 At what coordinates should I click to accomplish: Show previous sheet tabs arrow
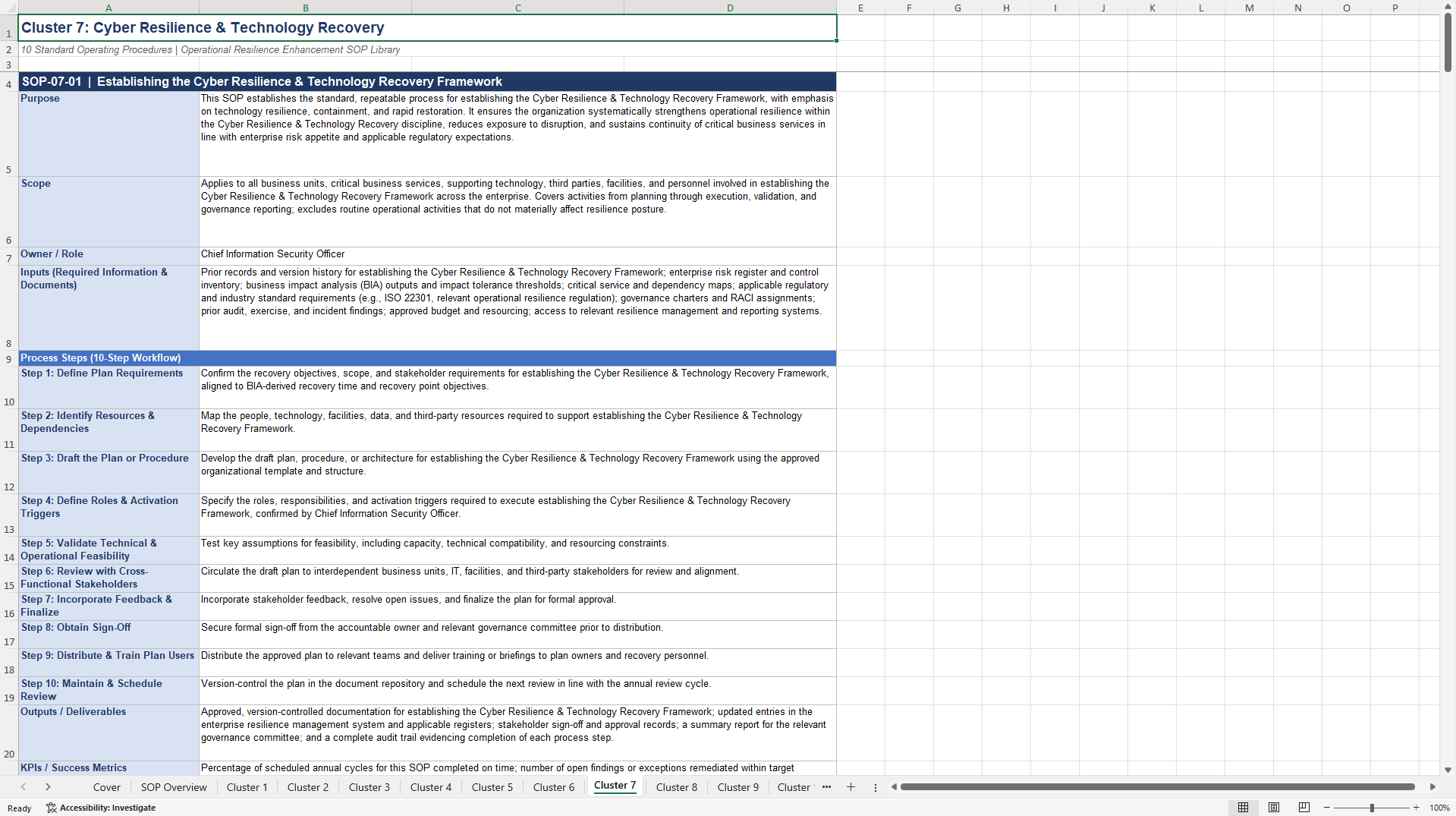point(24,787)
